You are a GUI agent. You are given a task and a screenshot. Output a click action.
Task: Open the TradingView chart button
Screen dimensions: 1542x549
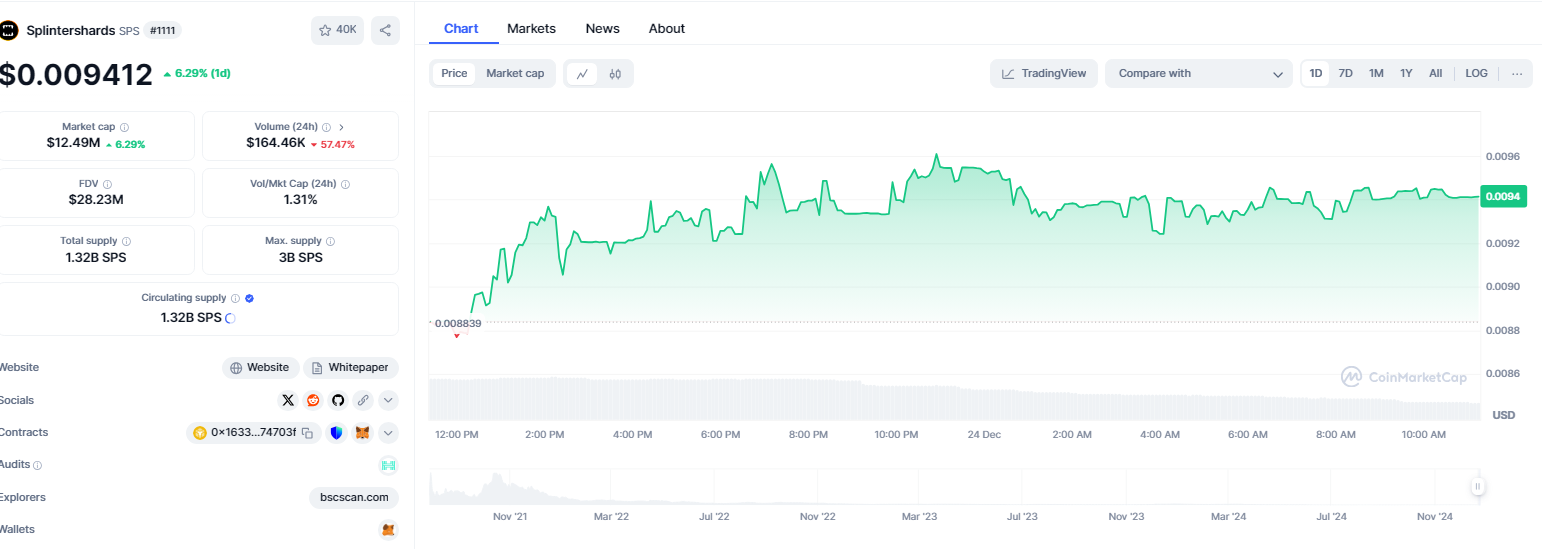pyautogui.click(x=1044, y=73)
